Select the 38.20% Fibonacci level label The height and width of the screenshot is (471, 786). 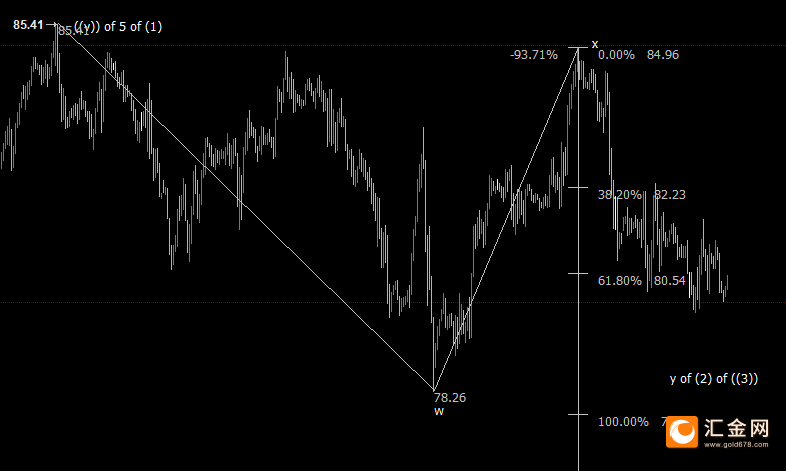(x=620, y=194)
